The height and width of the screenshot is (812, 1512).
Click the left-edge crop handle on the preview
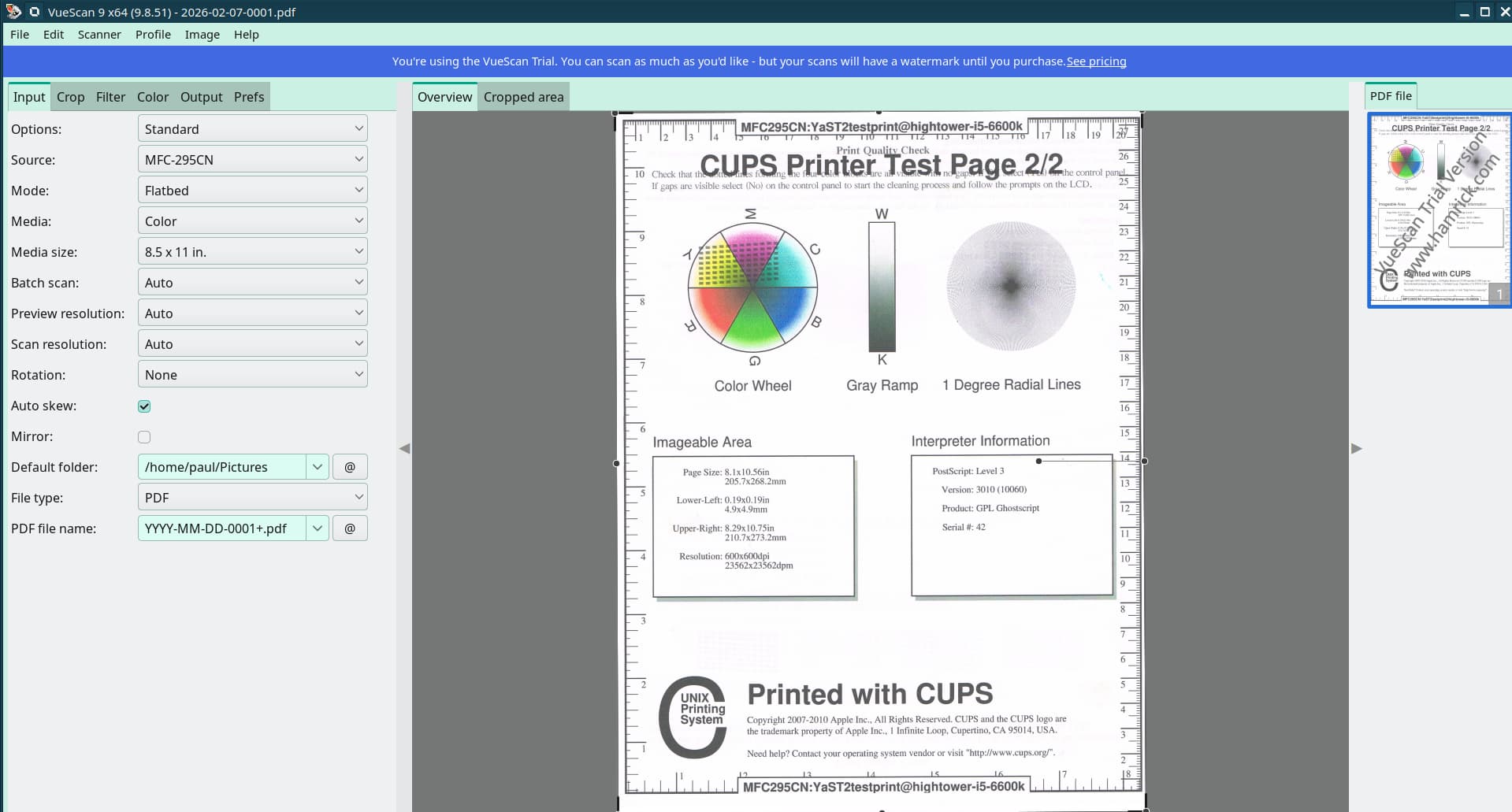[x=616, y=463]
